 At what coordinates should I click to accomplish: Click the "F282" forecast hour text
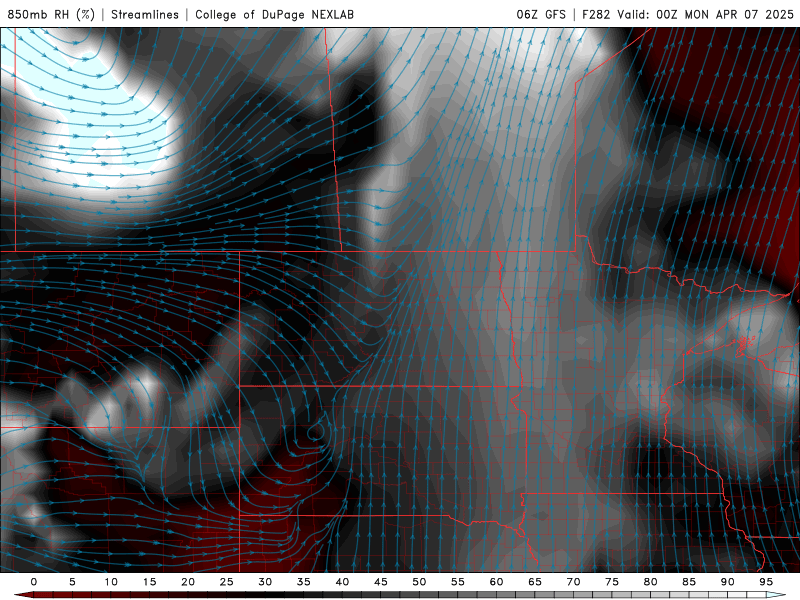596,14
